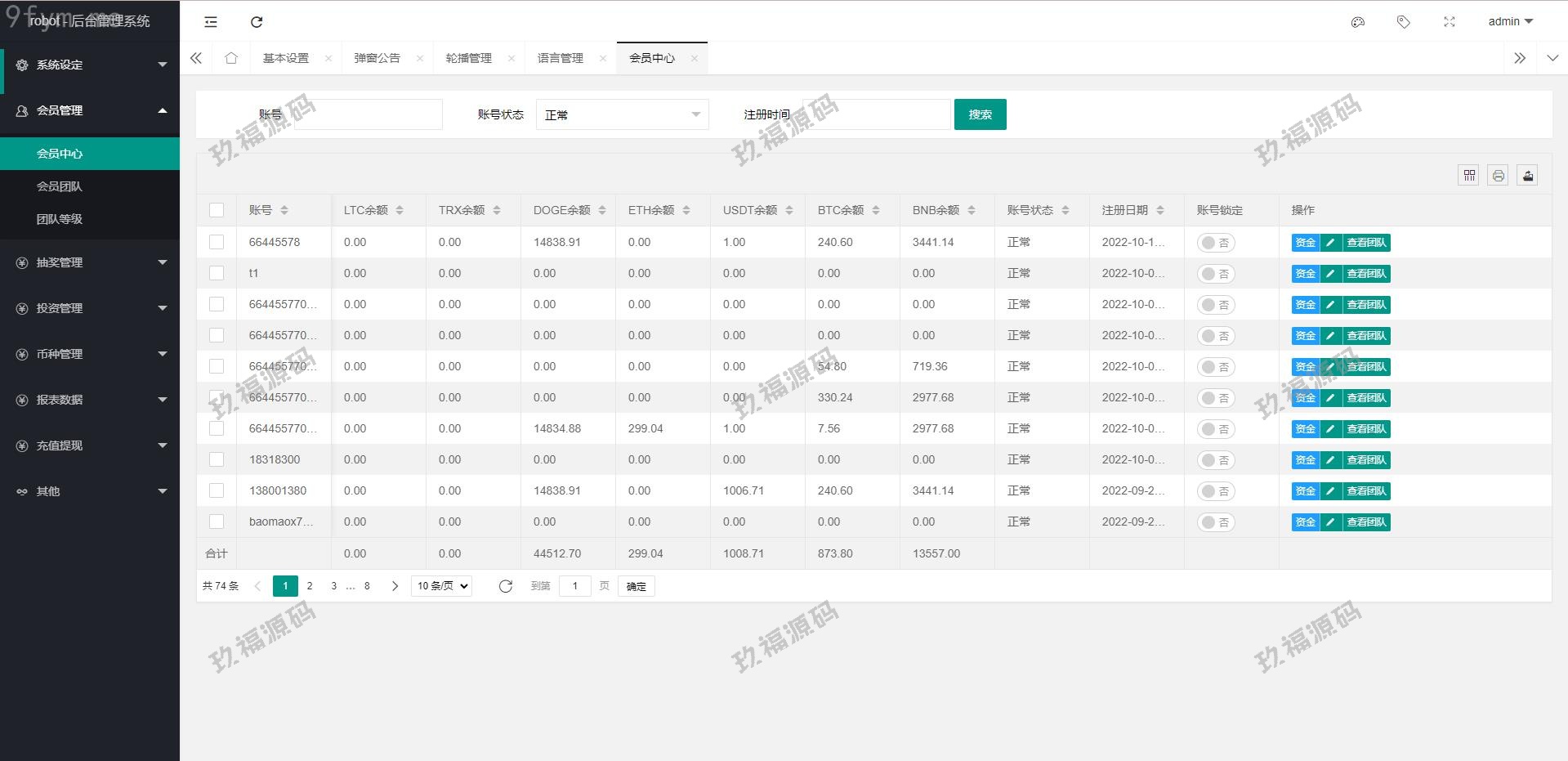Click the print icon above the table
Image resolution: width=1568 pixels, height=761 pixels.
coord(1498,175)
